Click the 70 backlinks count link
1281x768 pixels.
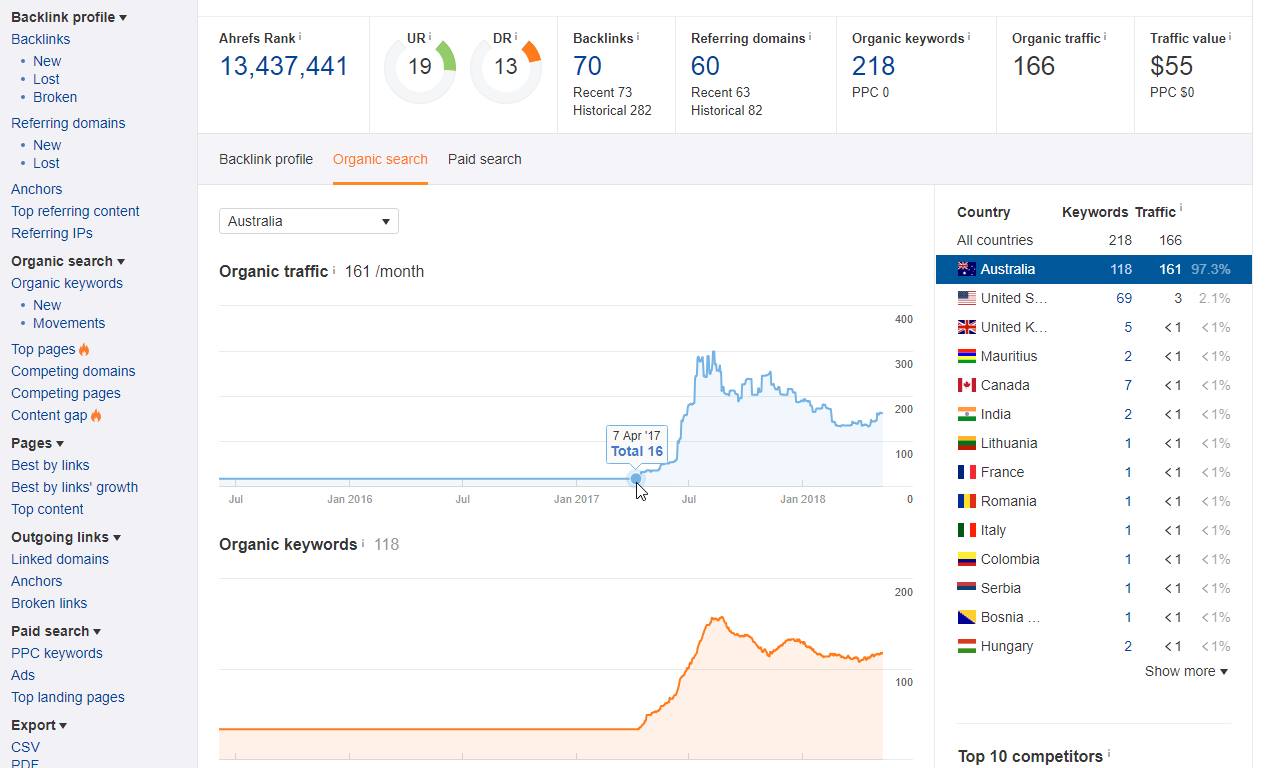pyautogui.click(x=587, y=66)
